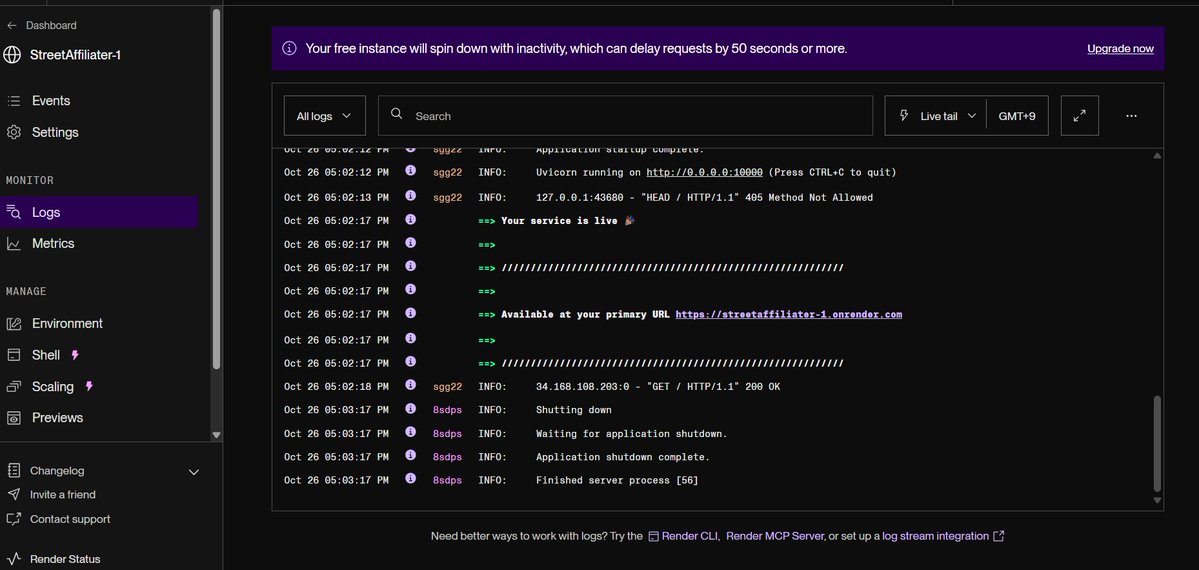Click the globe icon beside StreetAffiliater-1
1199x570 pixels.
pyautogui.click(x=12, y=55)
